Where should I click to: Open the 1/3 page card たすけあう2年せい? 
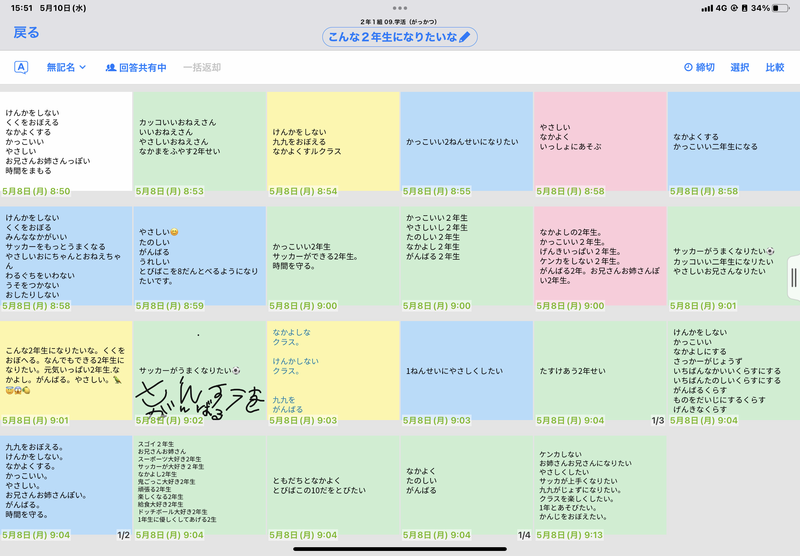(x=599, y=372)
